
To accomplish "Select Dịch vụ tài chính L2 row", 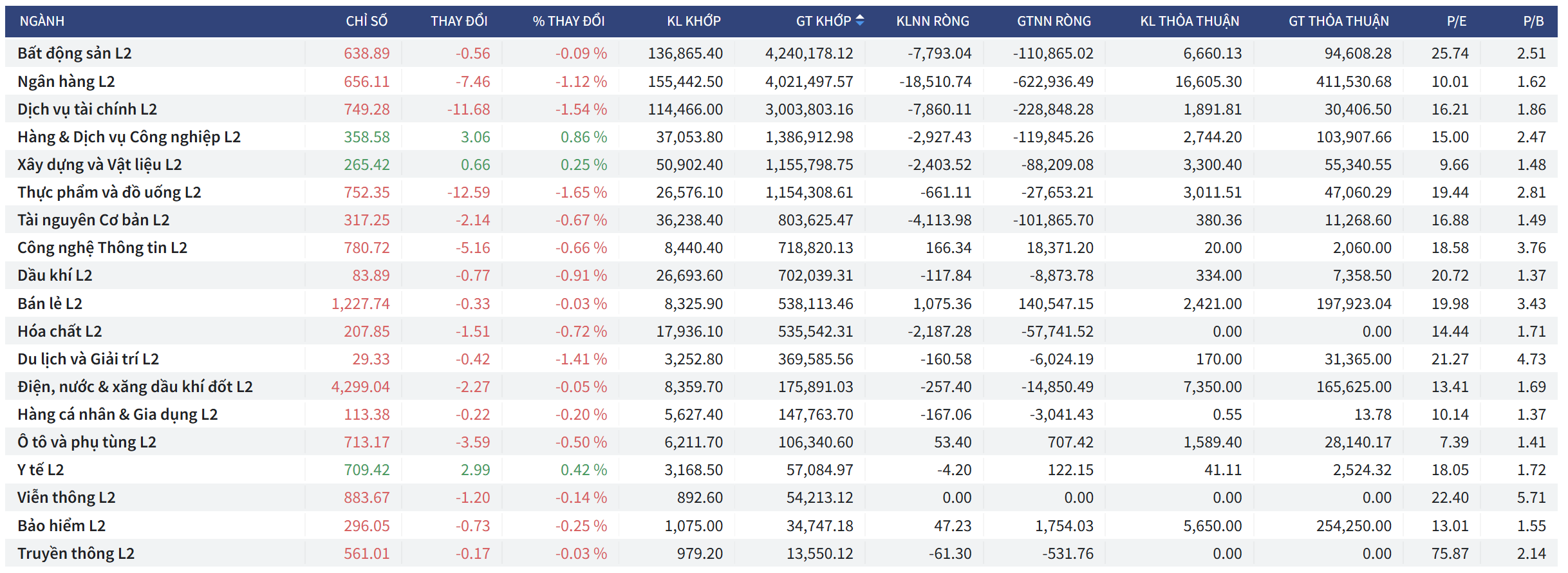I will [x=87, y=109].
